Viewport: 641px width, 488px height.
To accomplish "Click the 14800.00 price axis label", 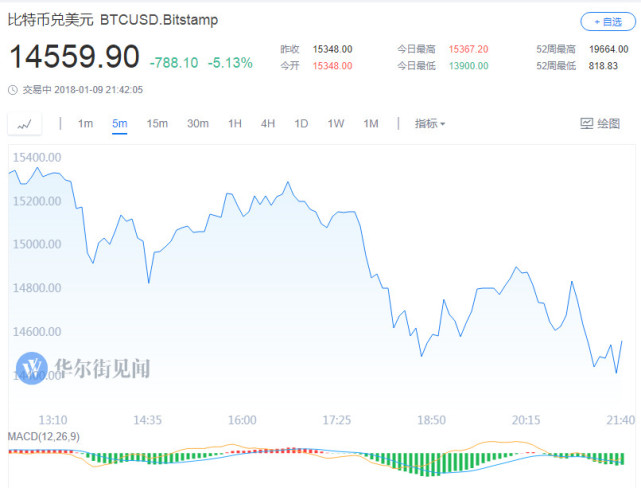I will [x=37, y=288].
